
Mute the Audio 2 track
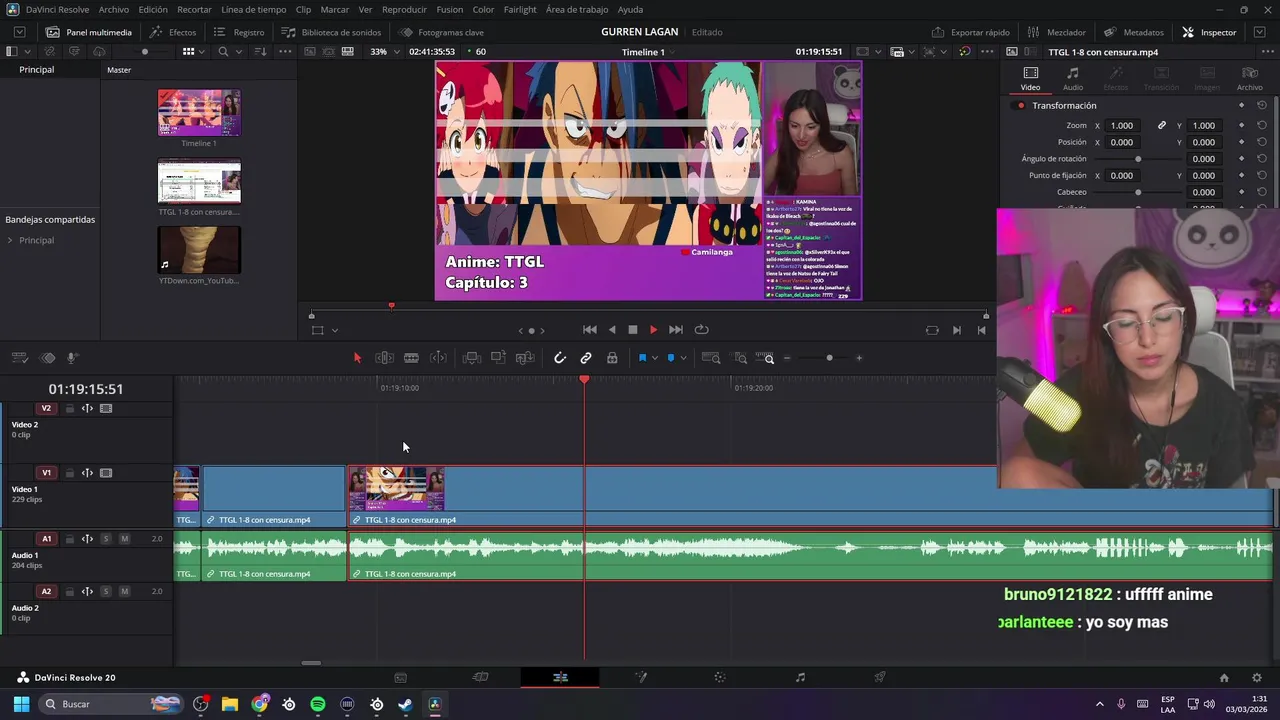(124, 591)
